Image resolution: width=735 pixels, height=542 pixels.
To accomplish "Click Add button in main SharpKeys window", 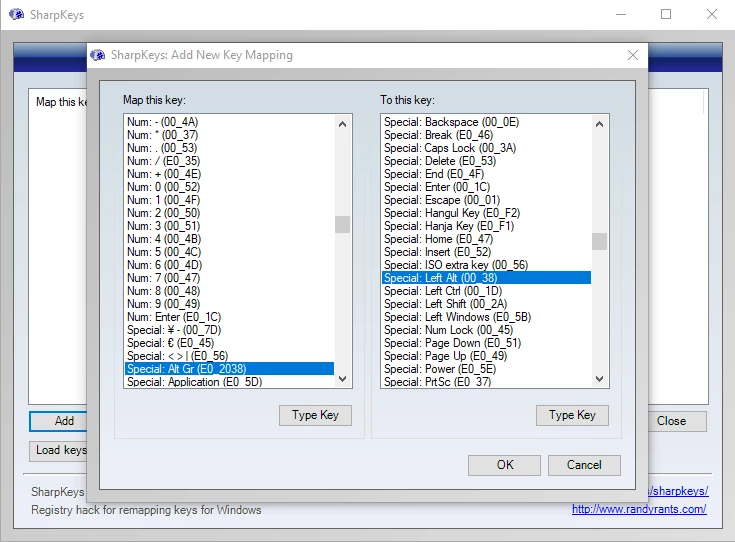I will click(58, 421).
